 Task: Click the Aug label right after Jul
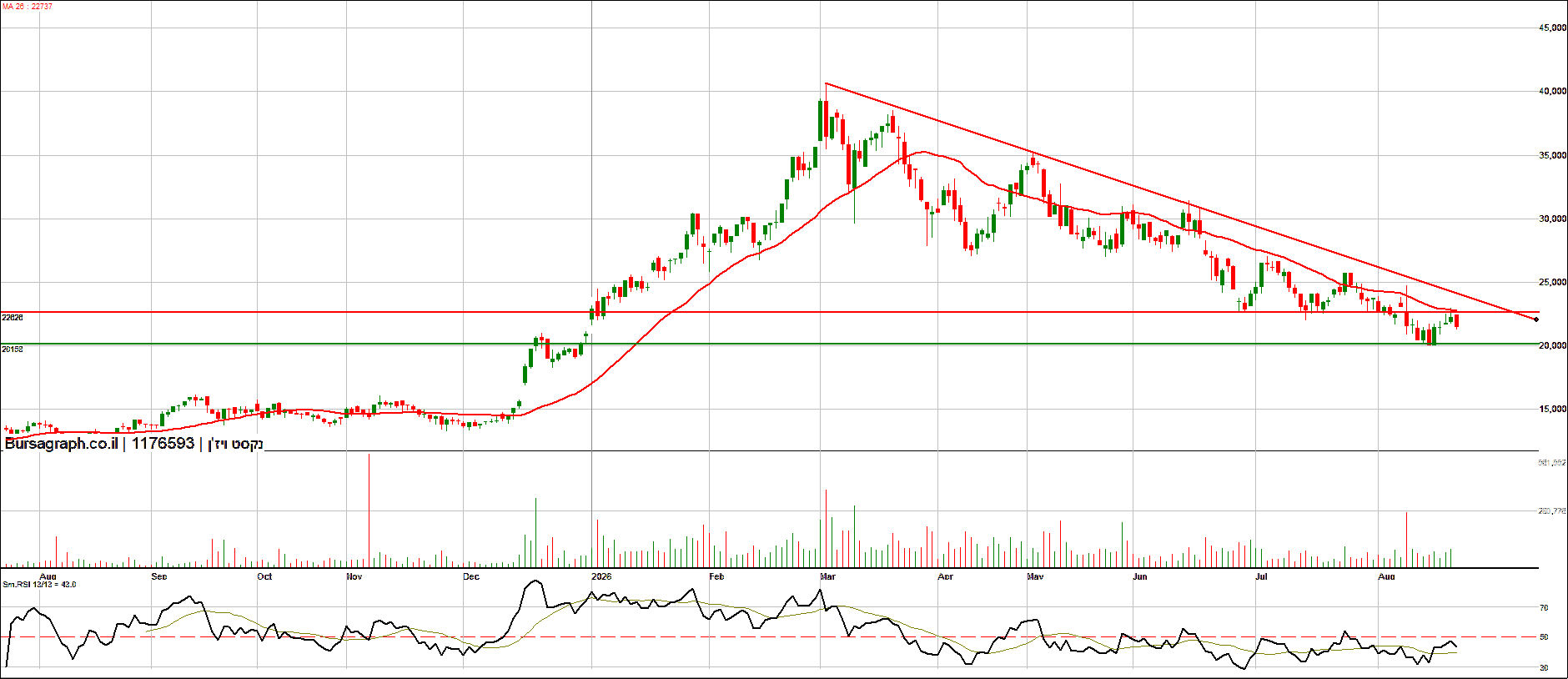click(1386, 576)
